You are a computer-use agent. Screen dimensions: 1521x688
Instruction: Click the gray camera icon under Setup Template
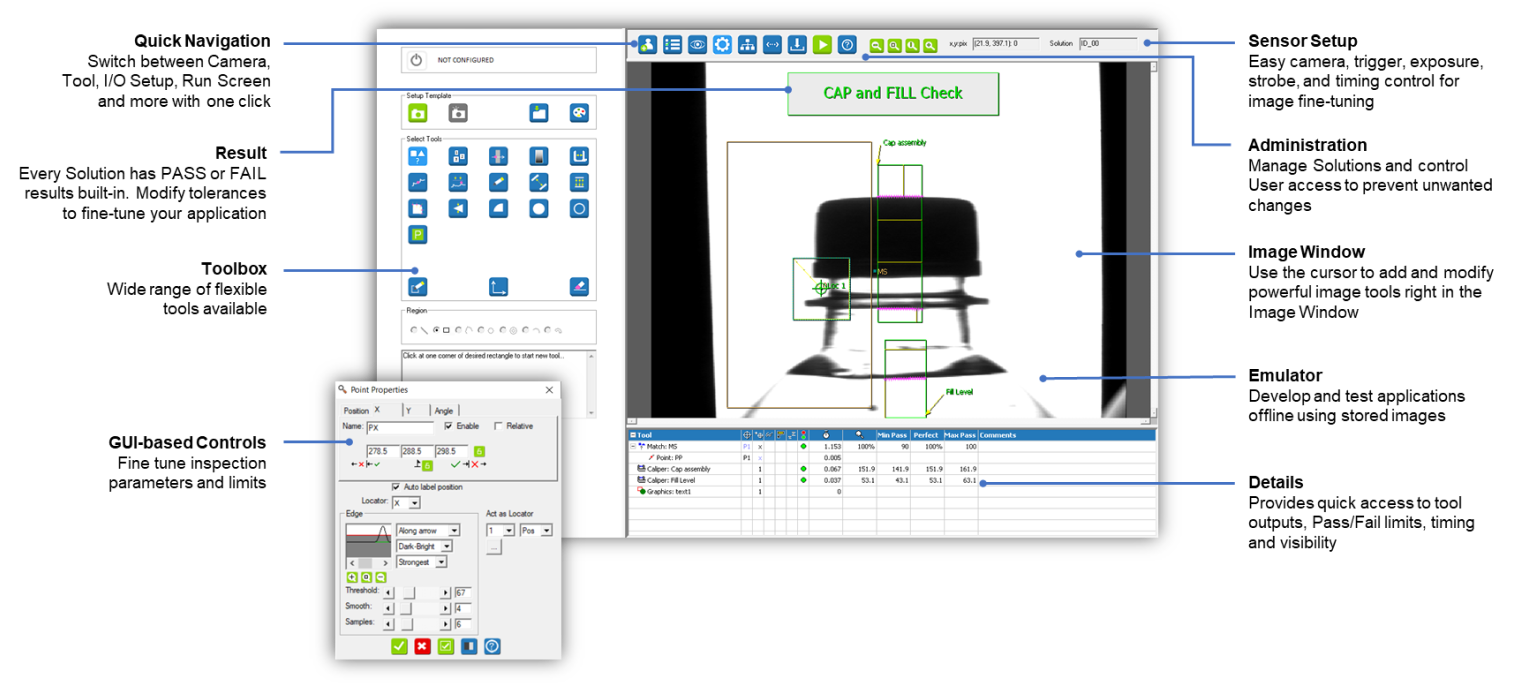(458, 113)
